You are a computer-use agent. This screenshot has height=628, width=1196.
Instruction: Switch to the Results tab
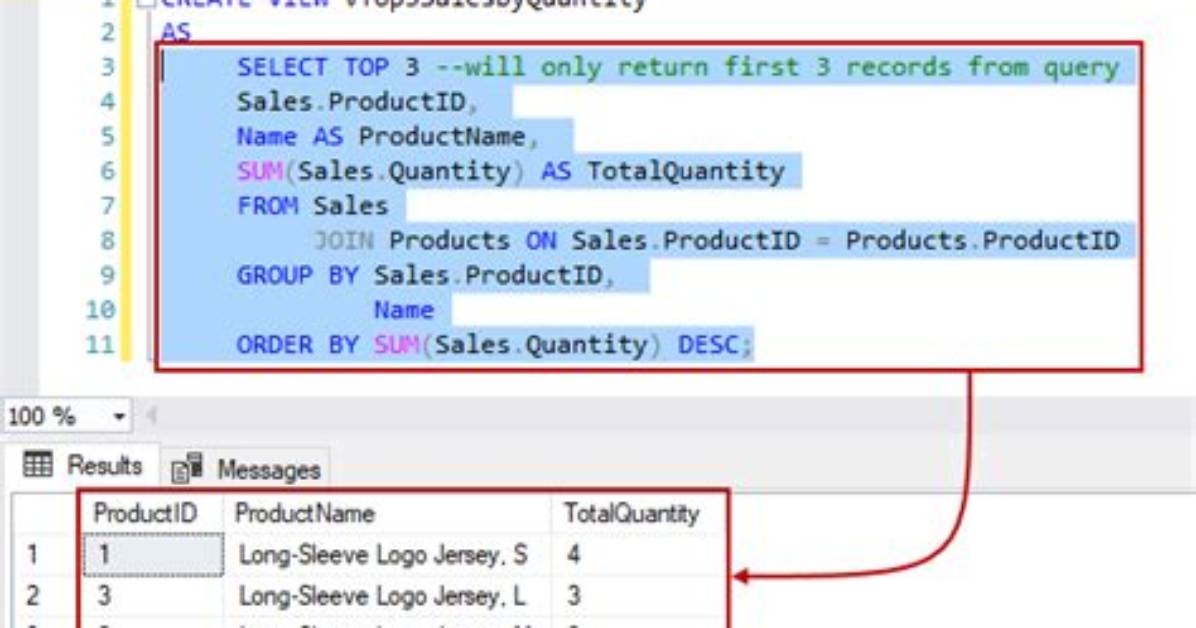tap(82, 465)
